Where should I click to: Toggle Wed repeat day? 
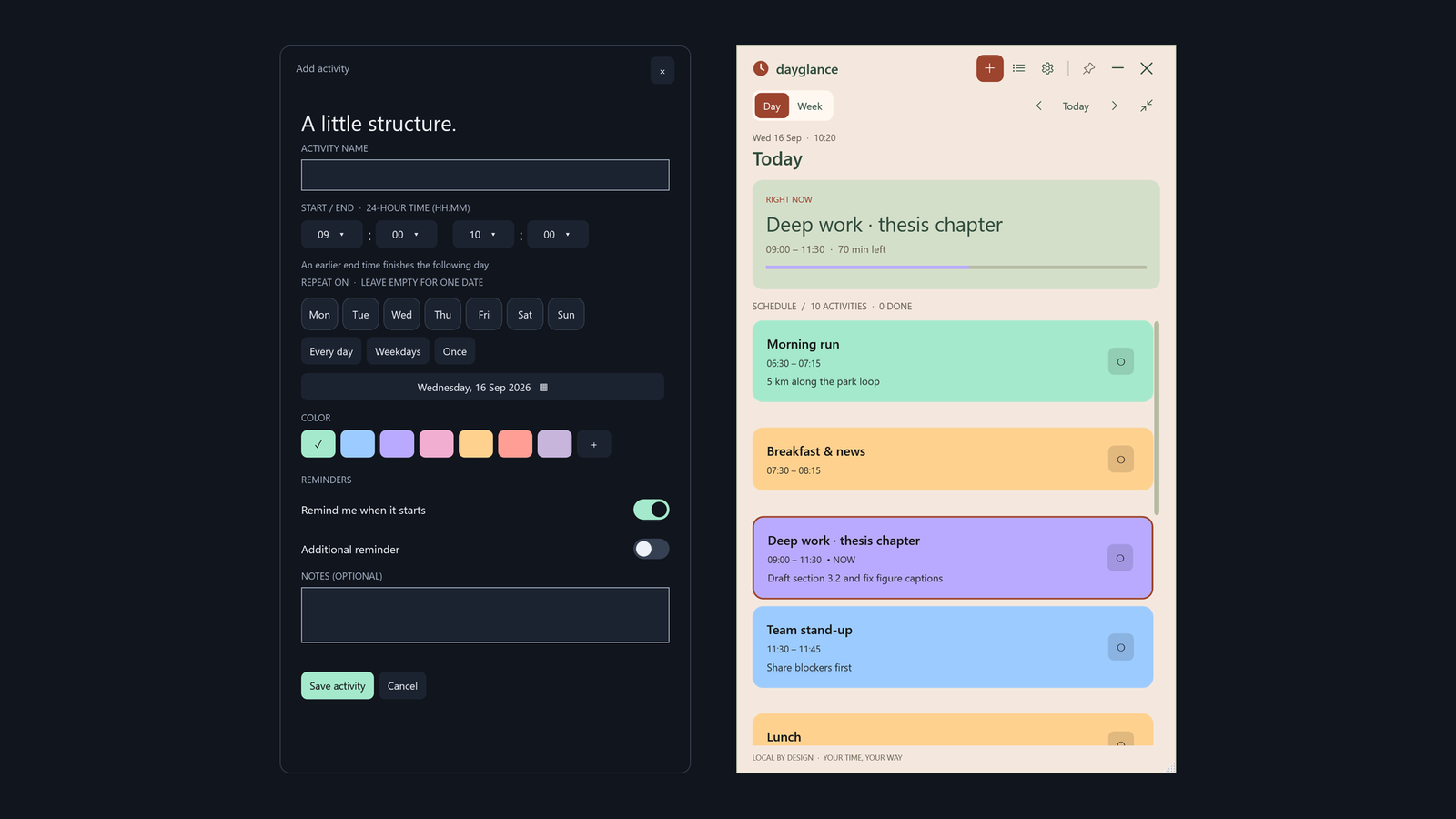[401, 314]
